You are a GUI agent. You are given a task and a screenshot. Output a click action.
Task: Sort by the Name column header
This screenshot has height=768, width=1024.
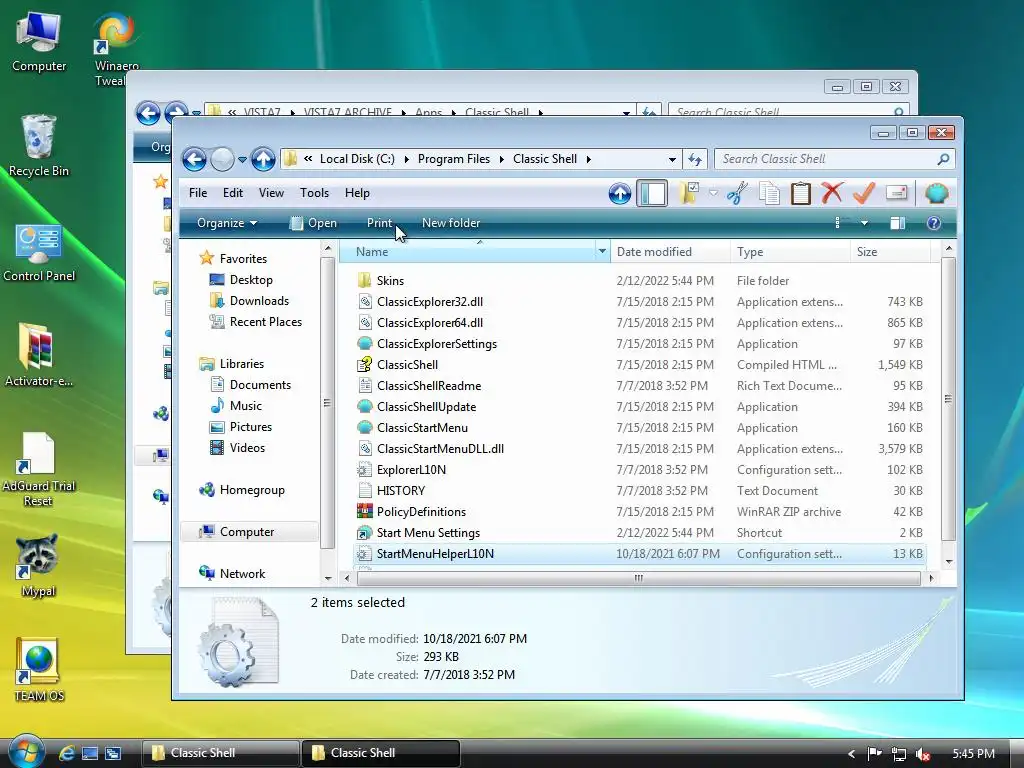point(467,251)
